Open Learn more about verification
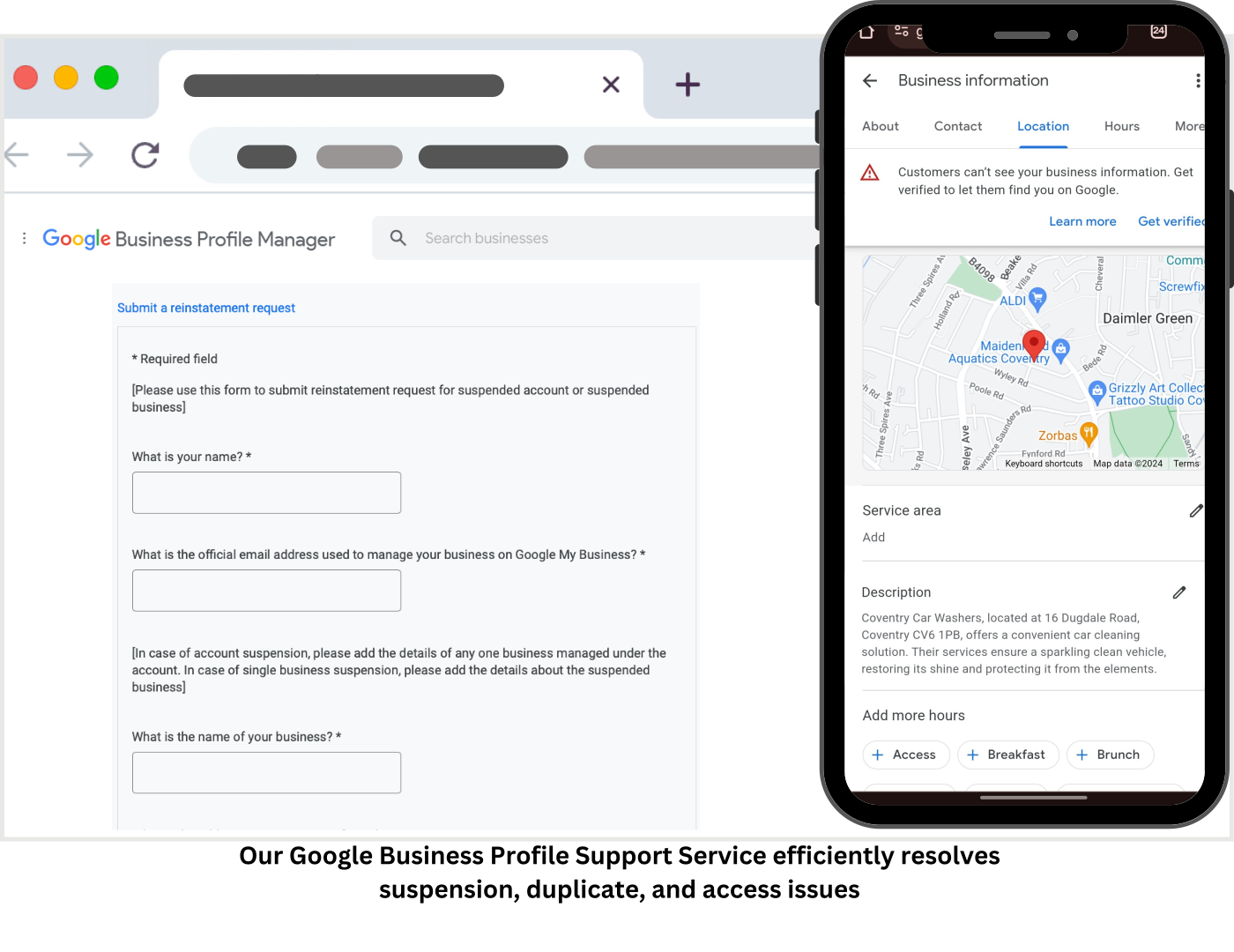 (1082, 221)
